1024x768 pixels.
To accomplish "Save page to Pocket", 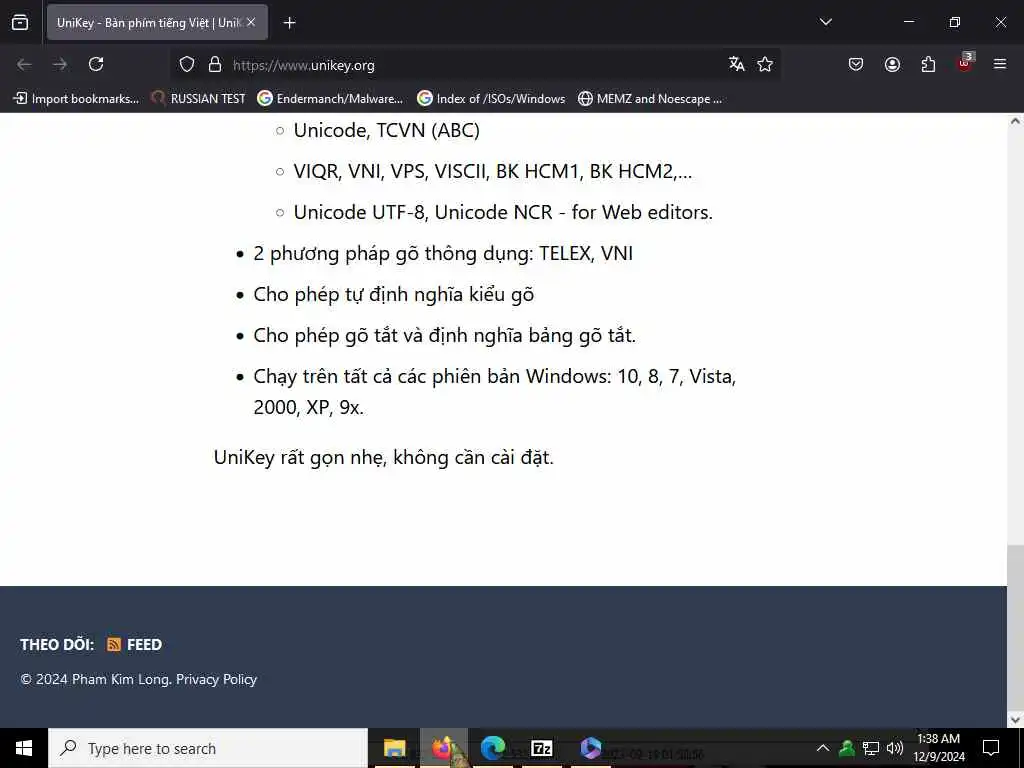I will tap(856, 64).
